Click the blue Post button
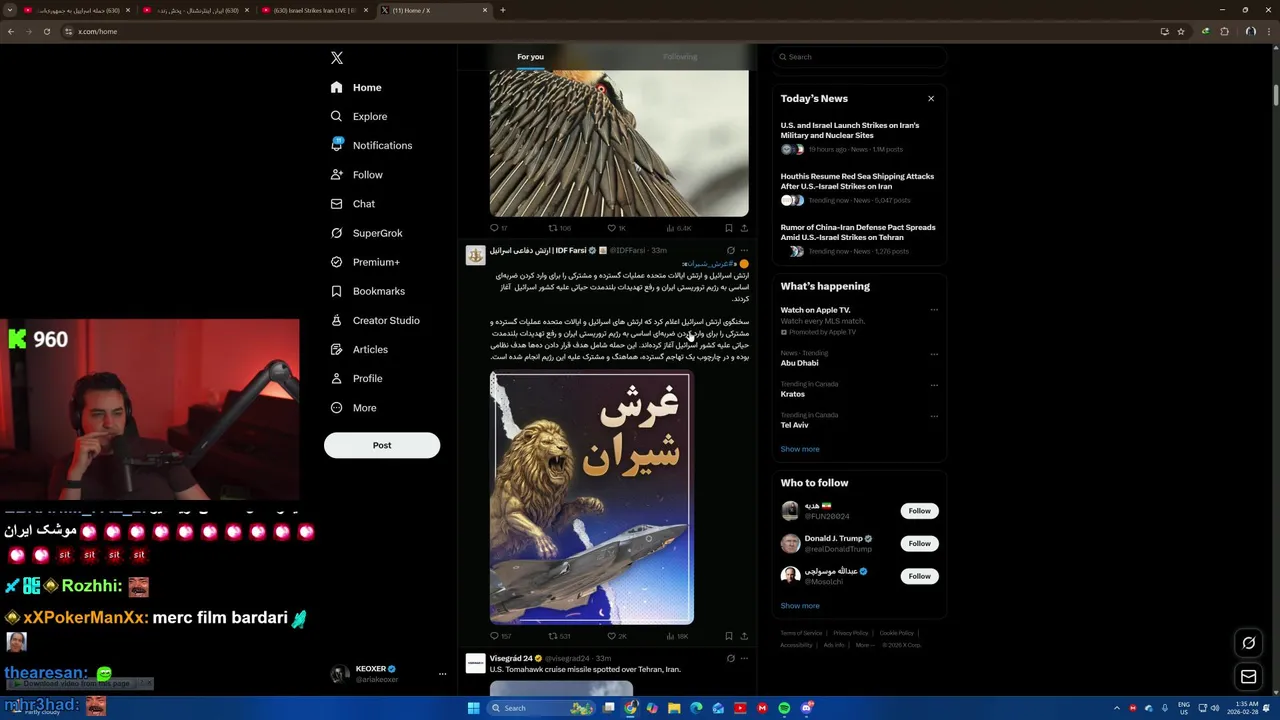The image size is (1280, 720). [x=382, y=445]
